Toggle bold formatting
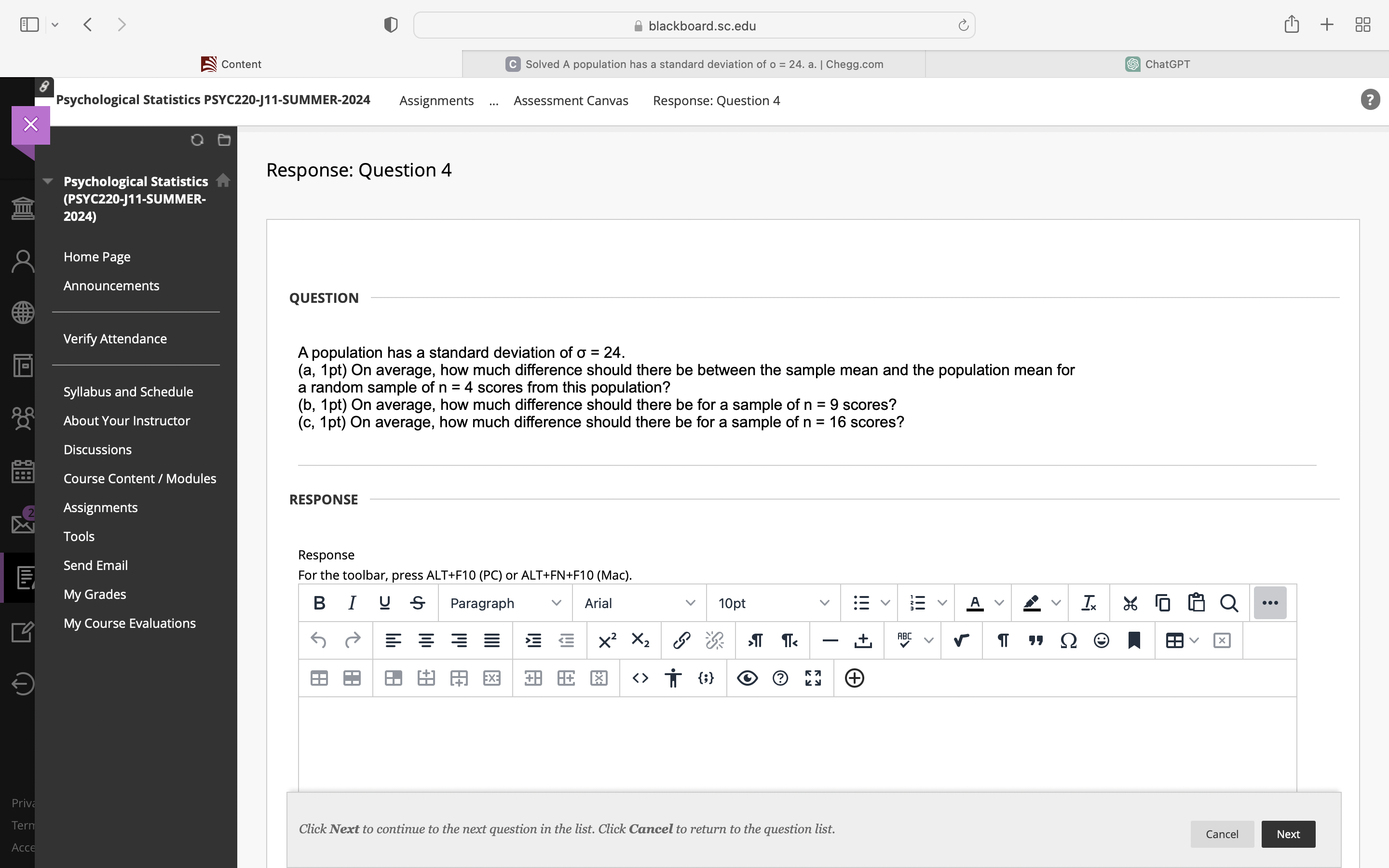This screenshot has height=868, width=1389. (x=319, y=602)
